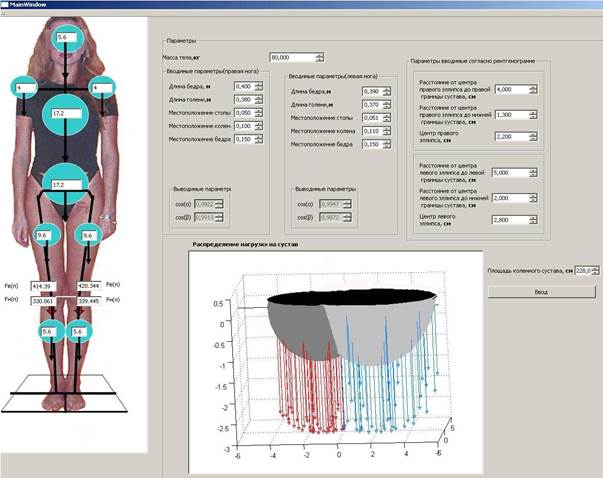Click the Площадь коленного сустава field 228,0
This screenshot has height=478, width=603.
586,271
